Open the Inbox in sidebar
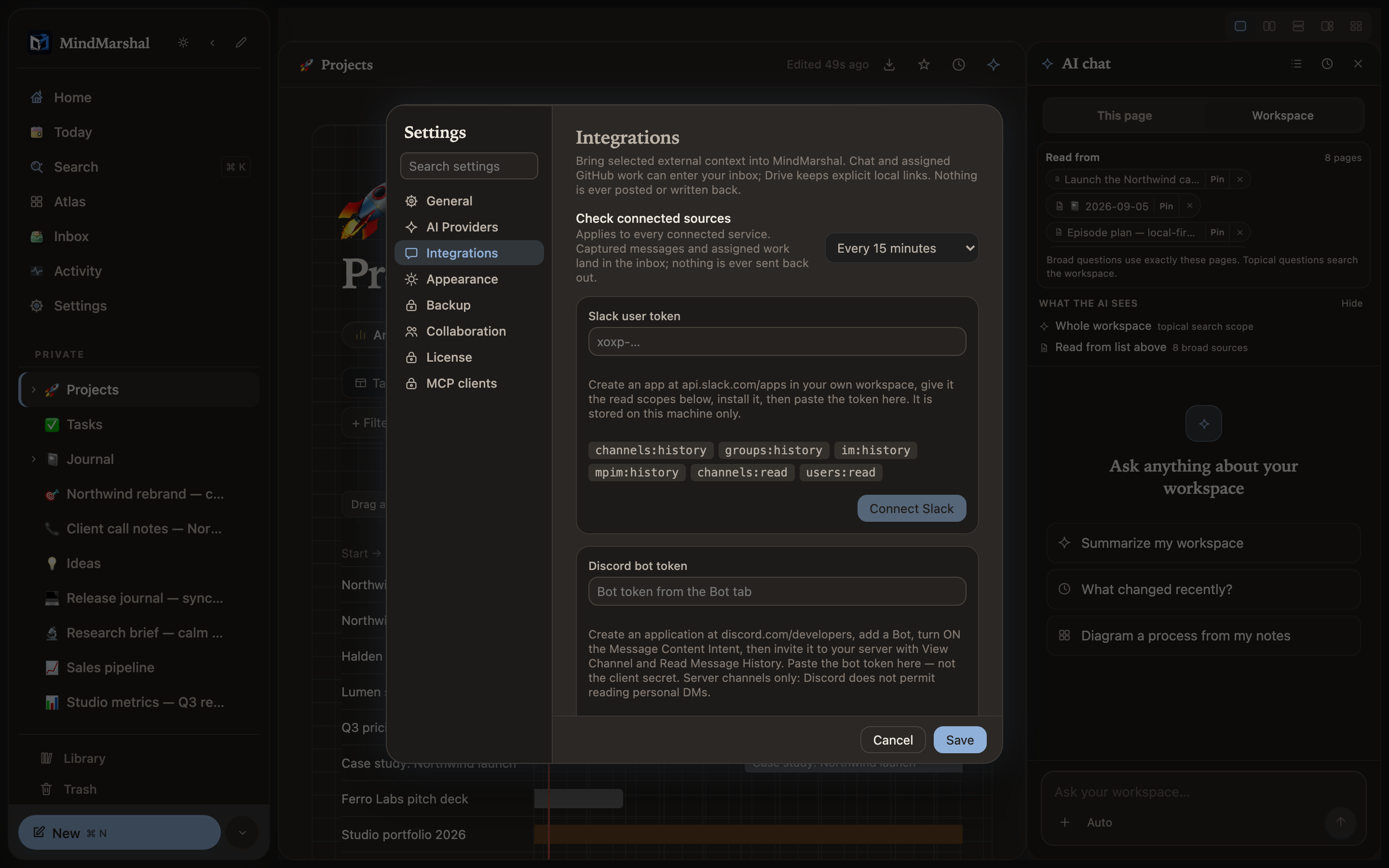1389x868 pixels. pyautogui.click(x=138, y=236)
